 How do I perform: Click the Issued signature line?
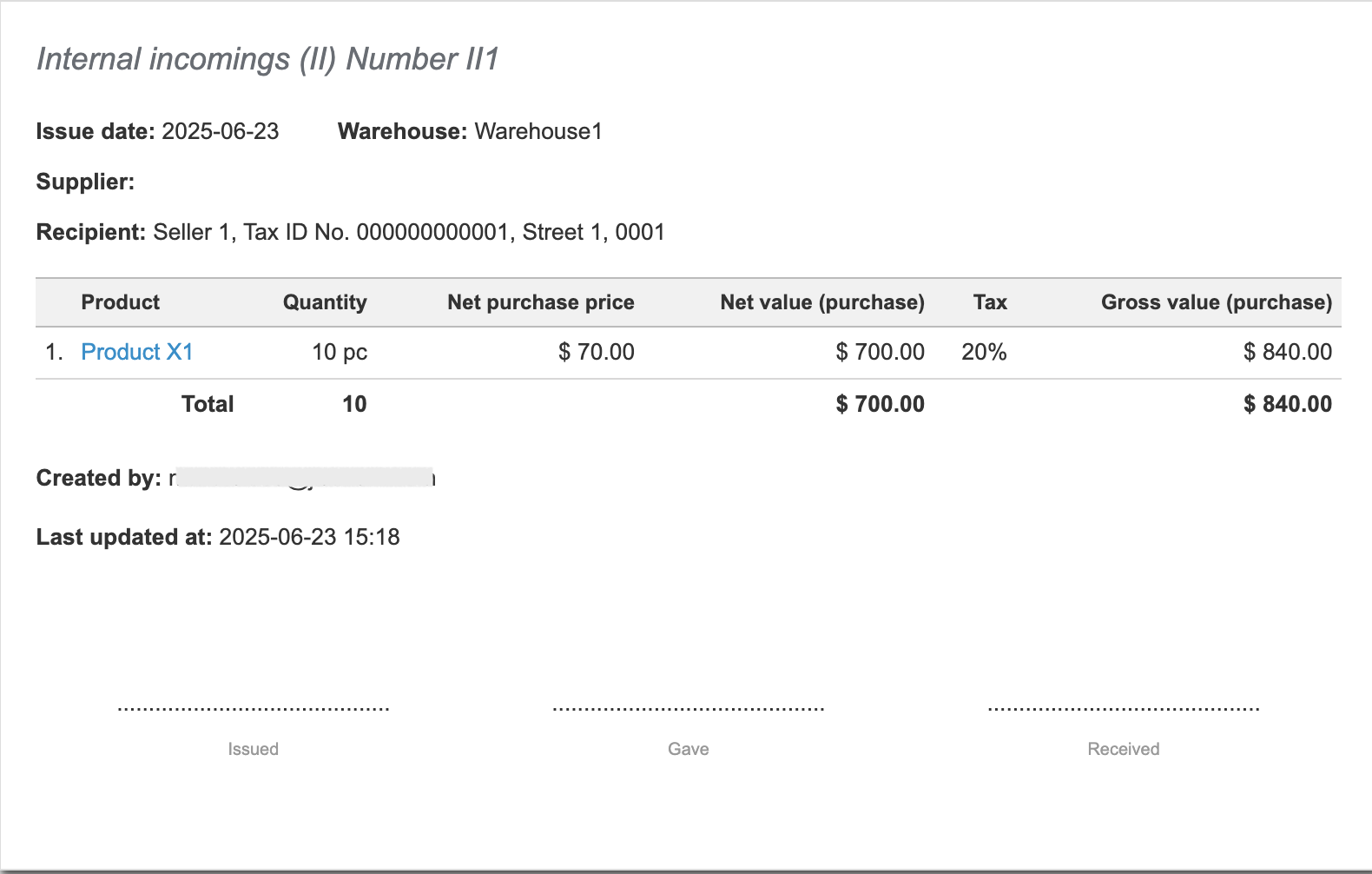[x=253, y=710]
